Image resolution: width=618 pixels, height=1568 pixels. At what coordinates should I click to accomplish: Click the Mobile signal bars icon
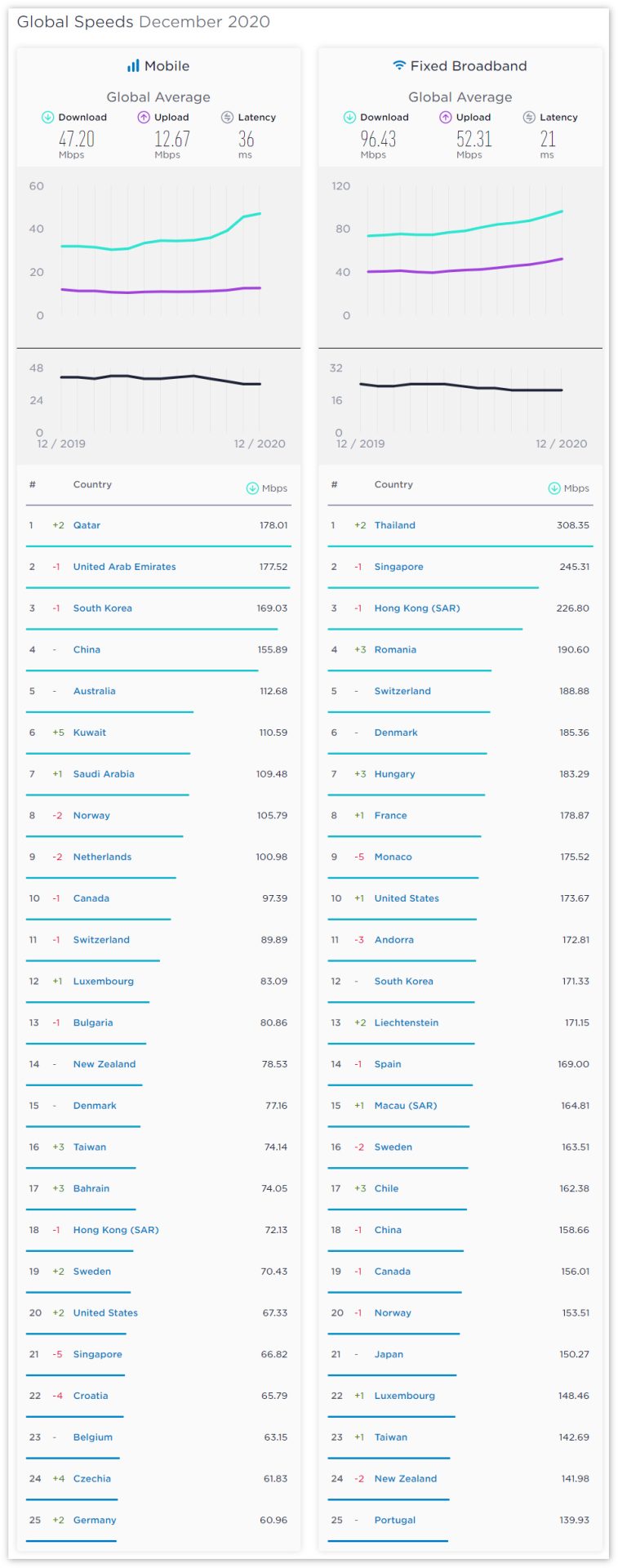[x=133, y=66]
